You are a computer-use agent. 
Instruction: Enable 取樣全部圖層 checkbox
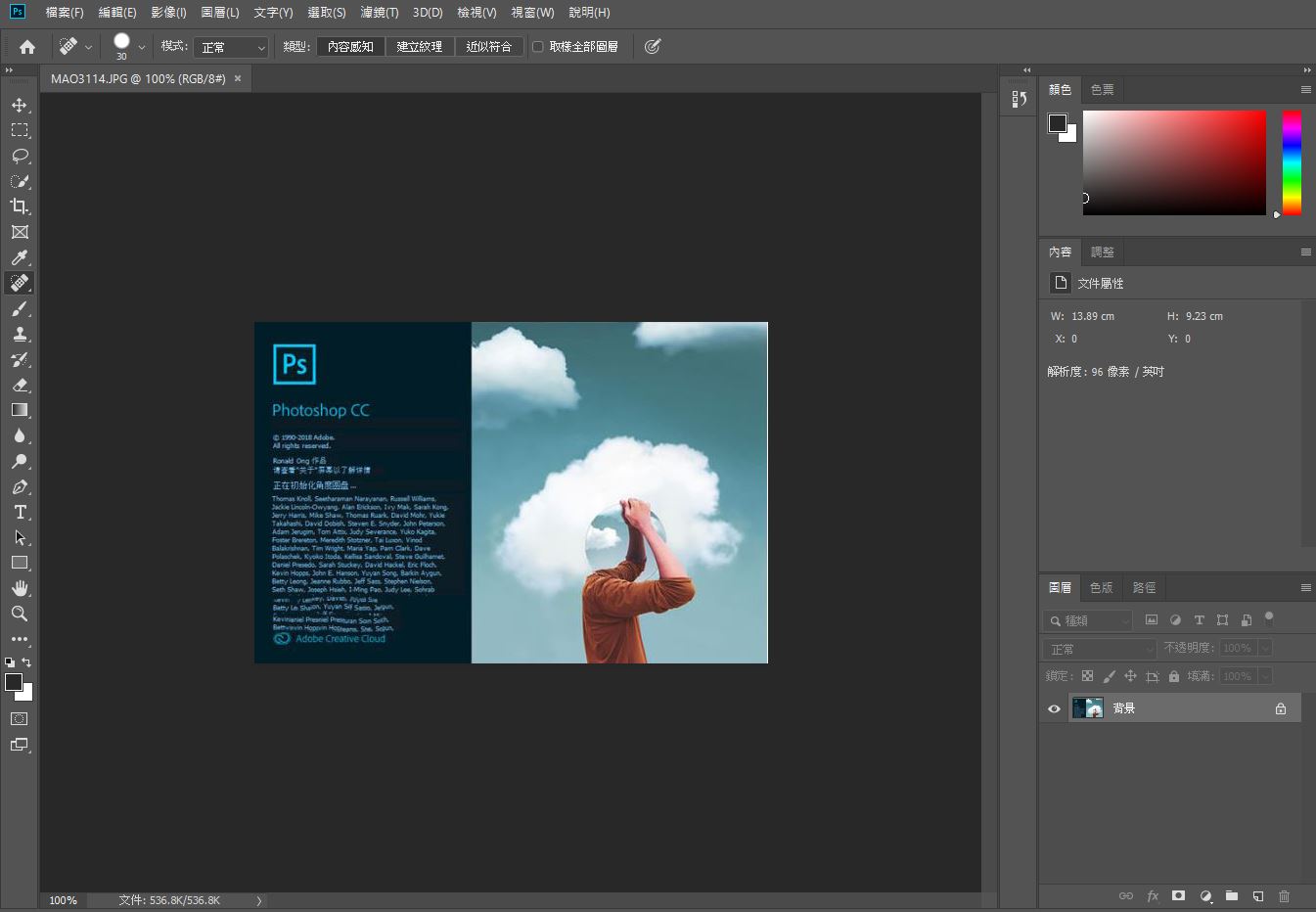point(538,46)
